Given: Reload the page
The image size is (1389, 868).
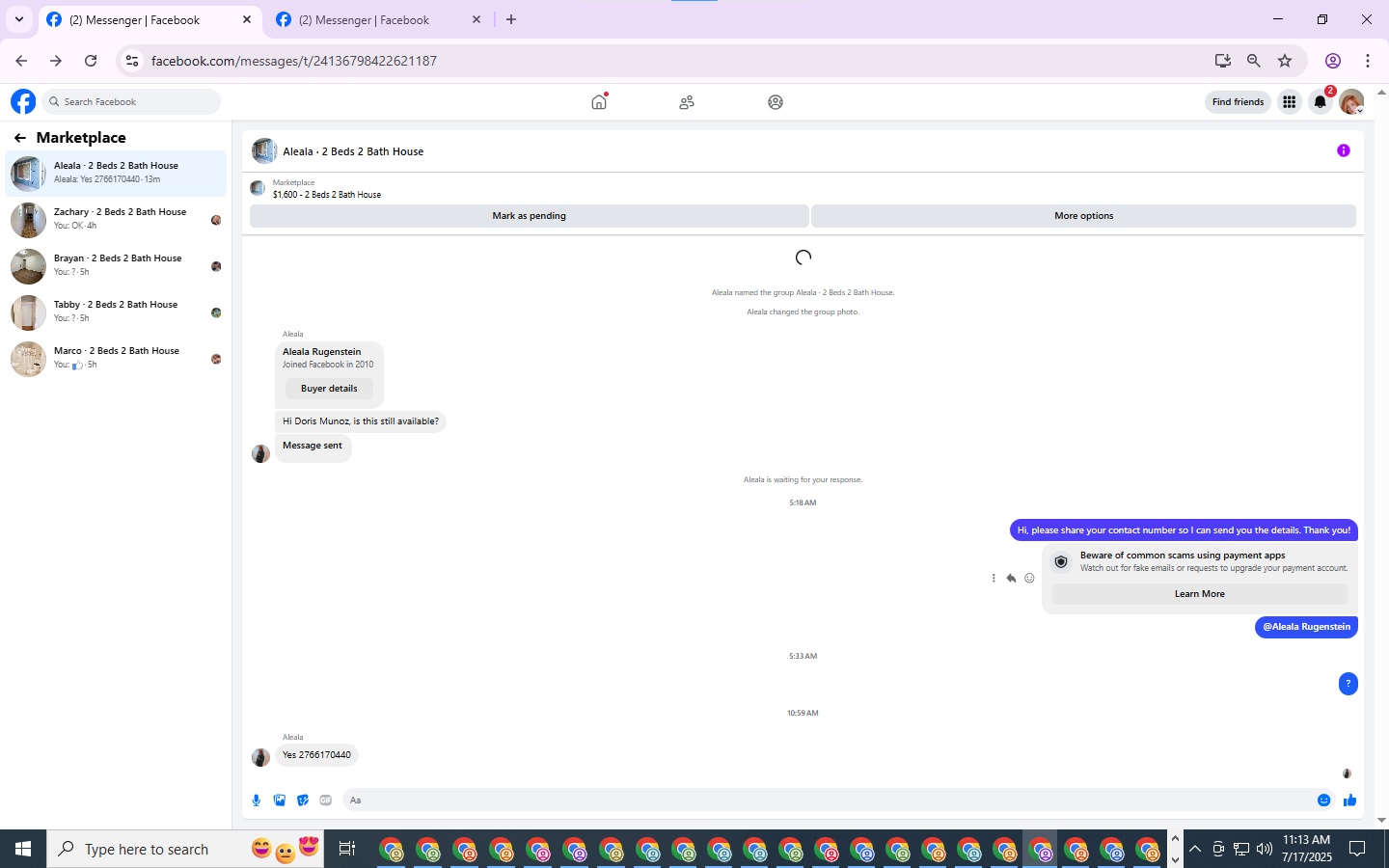Looking at the screenshot, I should point(91,61).
